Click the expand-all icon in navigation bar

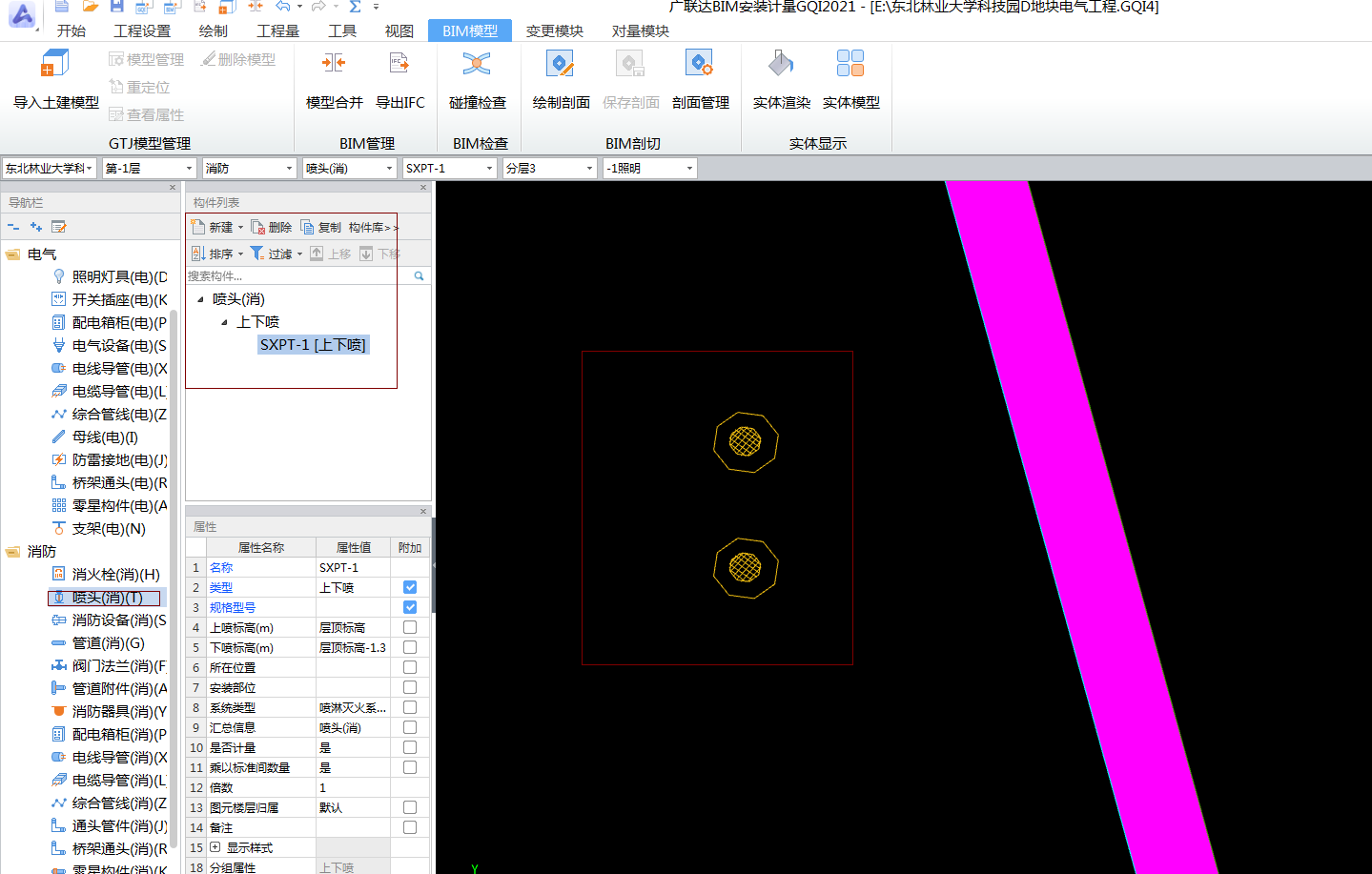point(36,227)
